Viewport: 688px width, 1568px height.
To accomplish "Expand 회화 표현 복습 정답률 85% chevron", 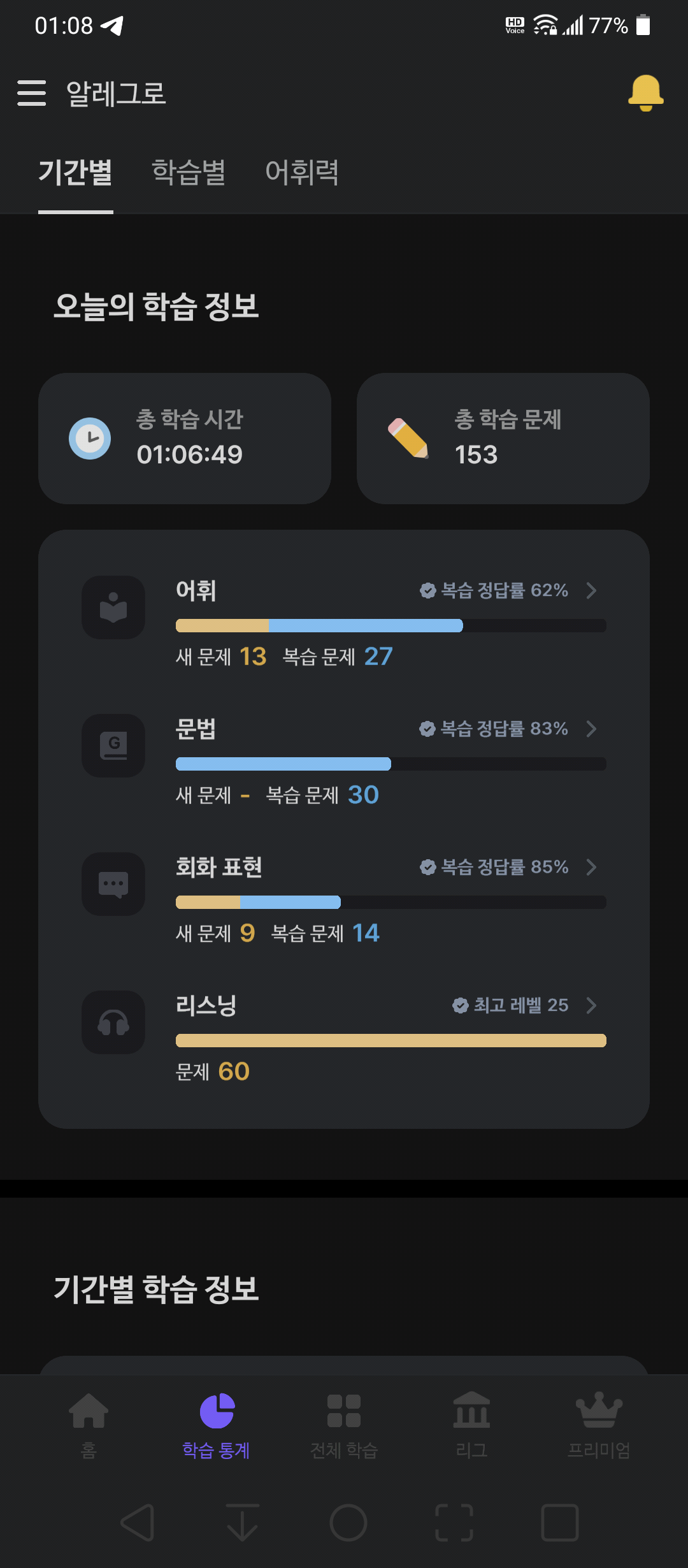I will [591, 867].
